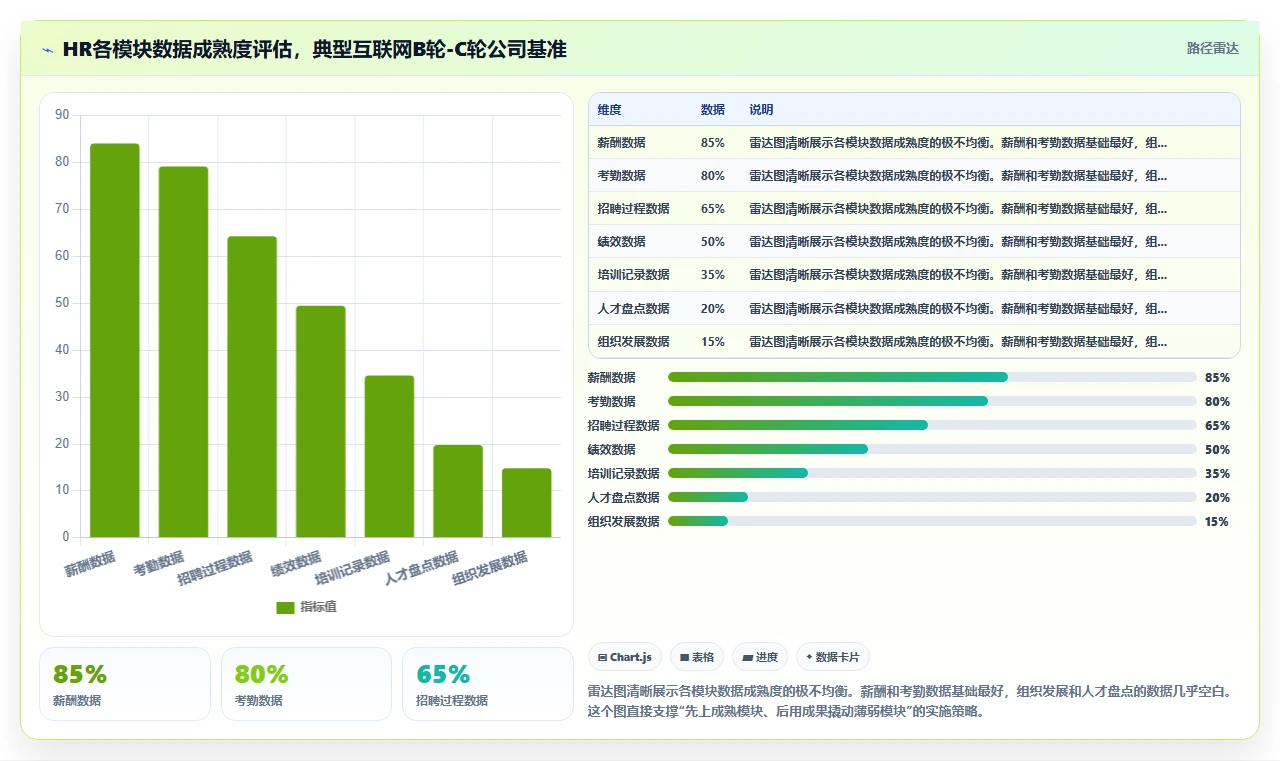Viewport: 1280px width, 761px height.
Task: Click the 培训记录数据 35% progress bar
Action: click(x=932, y=473)
